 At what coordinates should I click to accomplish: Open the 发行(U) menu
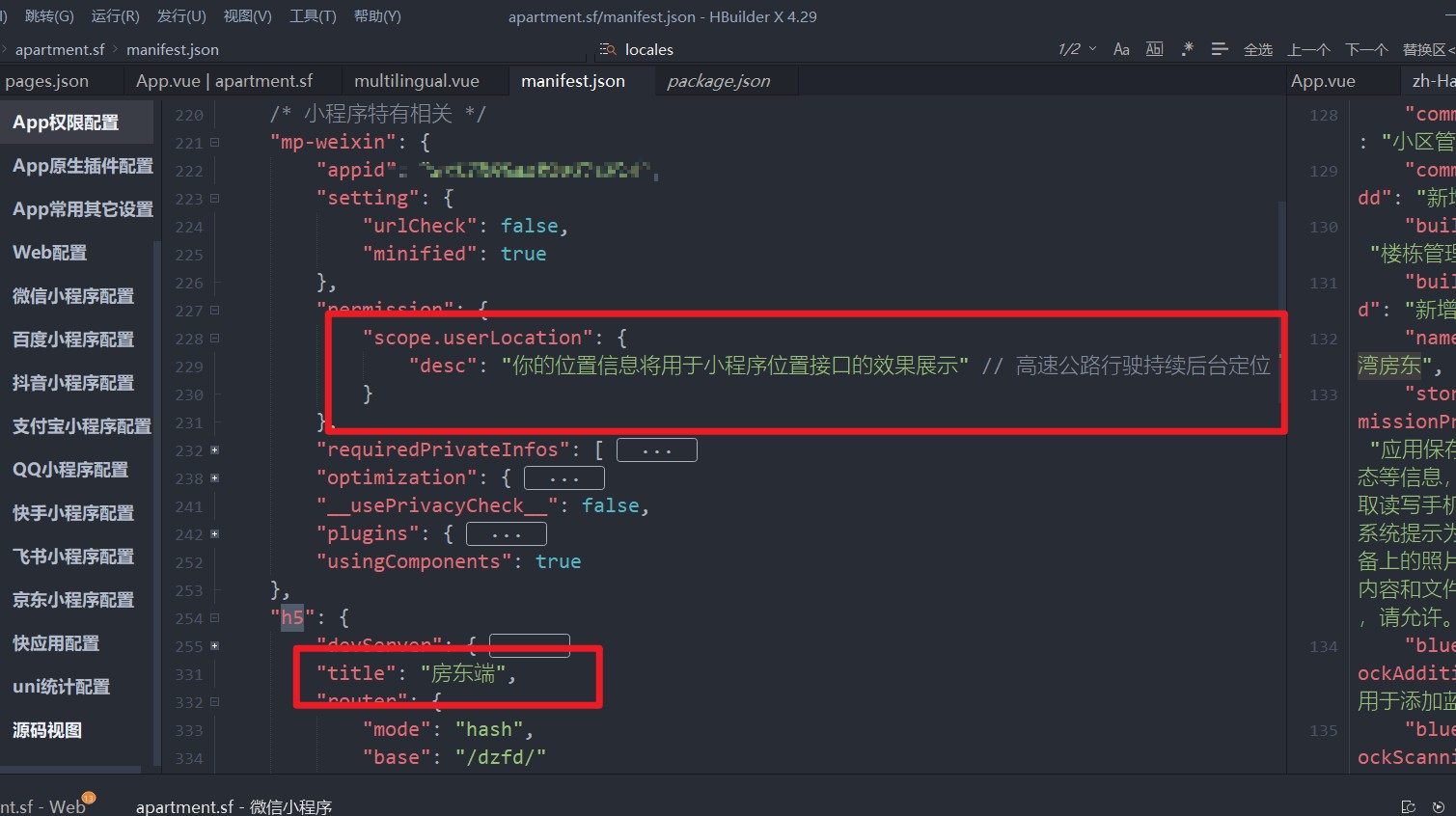181,16
